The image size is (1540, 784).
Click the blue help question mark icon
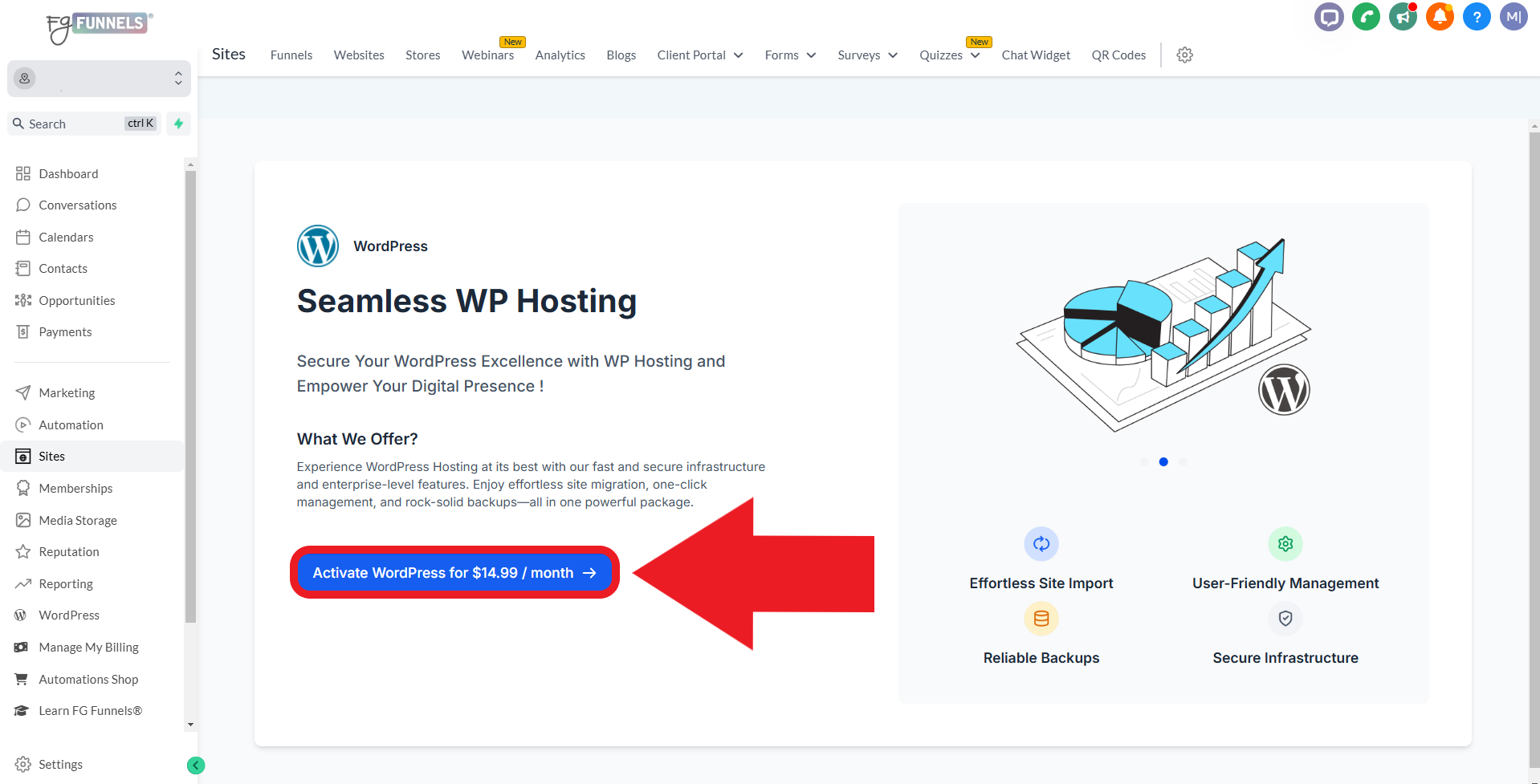point(1477,17)
